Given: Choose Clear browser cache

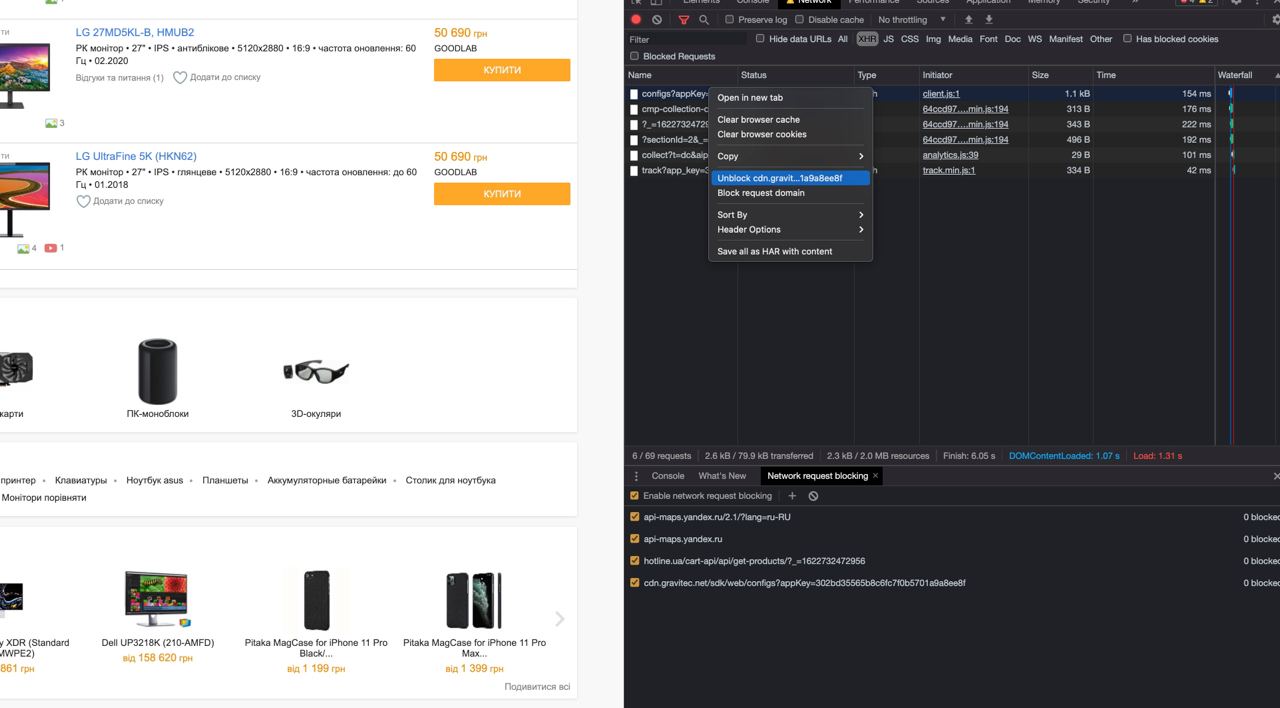Looking at the screenshot, I should tap(790, 120).
